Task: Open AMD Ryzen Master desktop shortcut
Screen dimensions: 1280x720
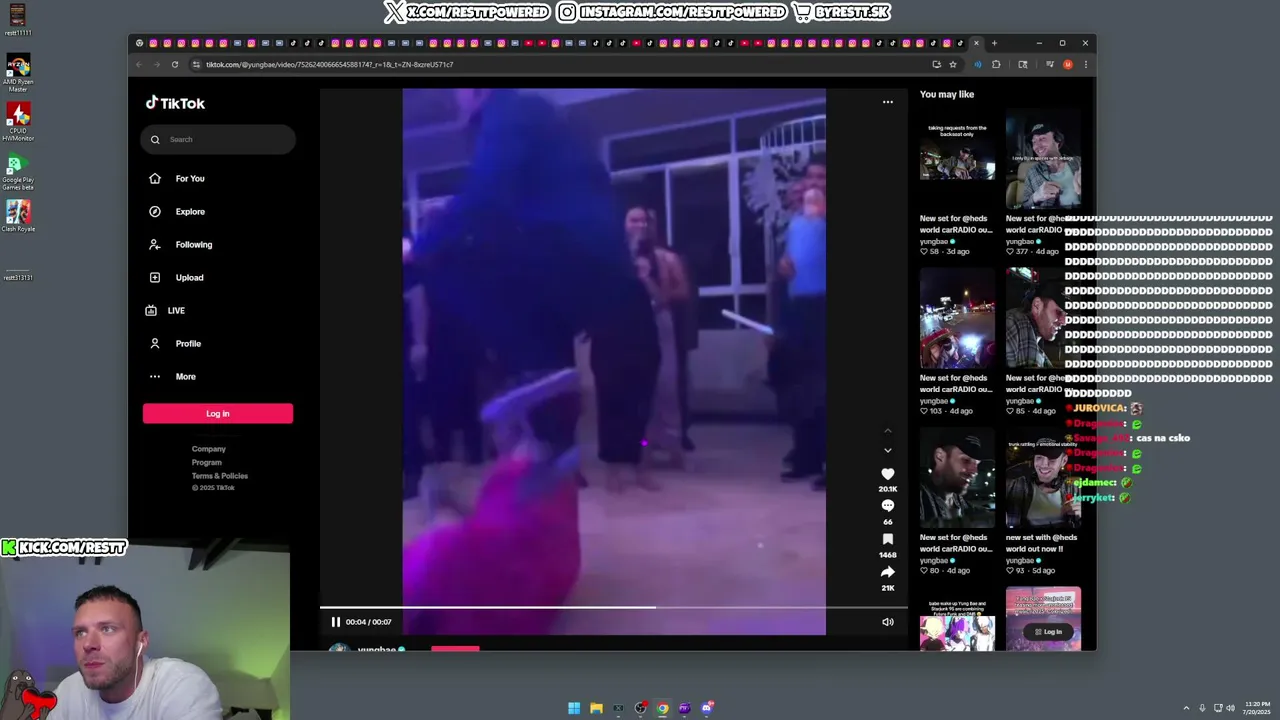Action: [x=18, y=74]
